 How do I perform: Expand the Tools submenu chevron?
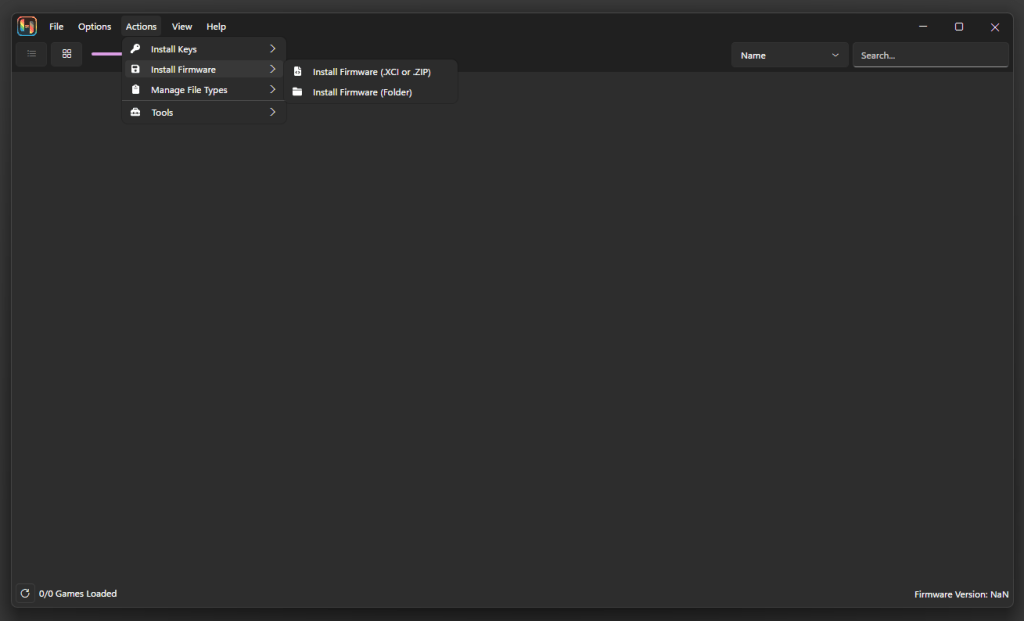(x=272, y=112)
